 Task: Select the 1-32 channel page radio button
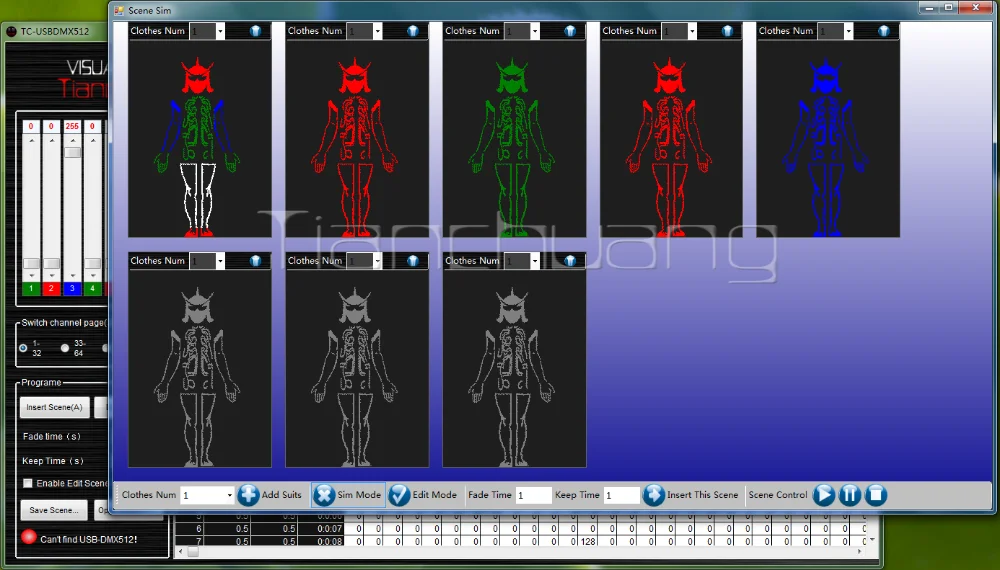tap(24, 348)
